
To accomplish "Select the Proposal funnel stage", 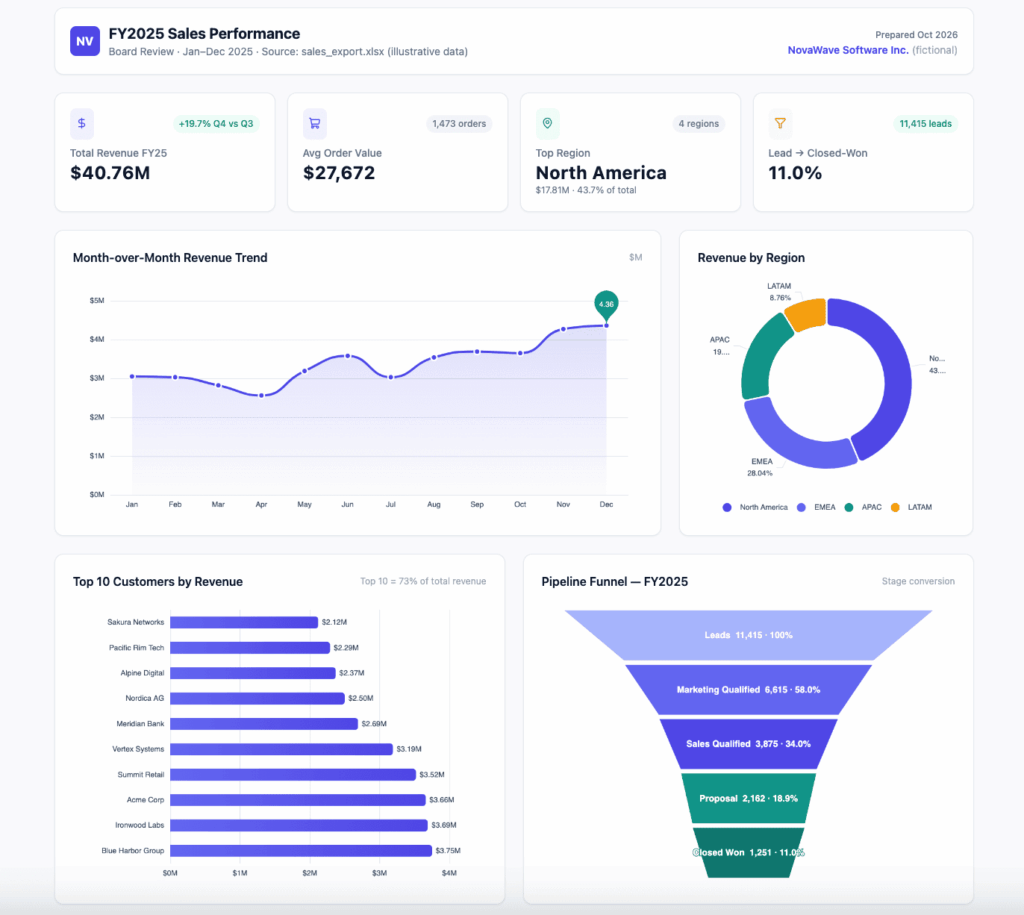I will [748, 799].
